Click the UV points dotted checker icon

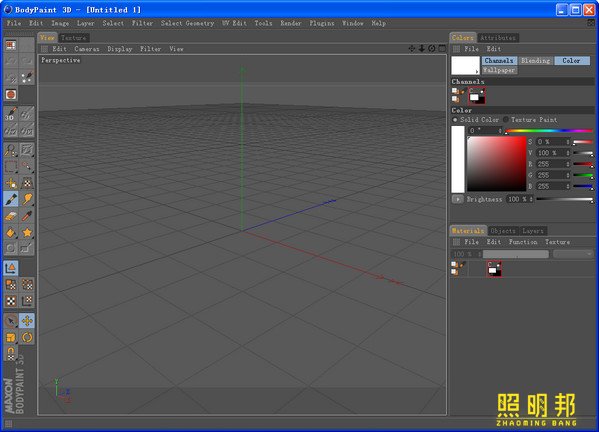[x=27, y=285]
